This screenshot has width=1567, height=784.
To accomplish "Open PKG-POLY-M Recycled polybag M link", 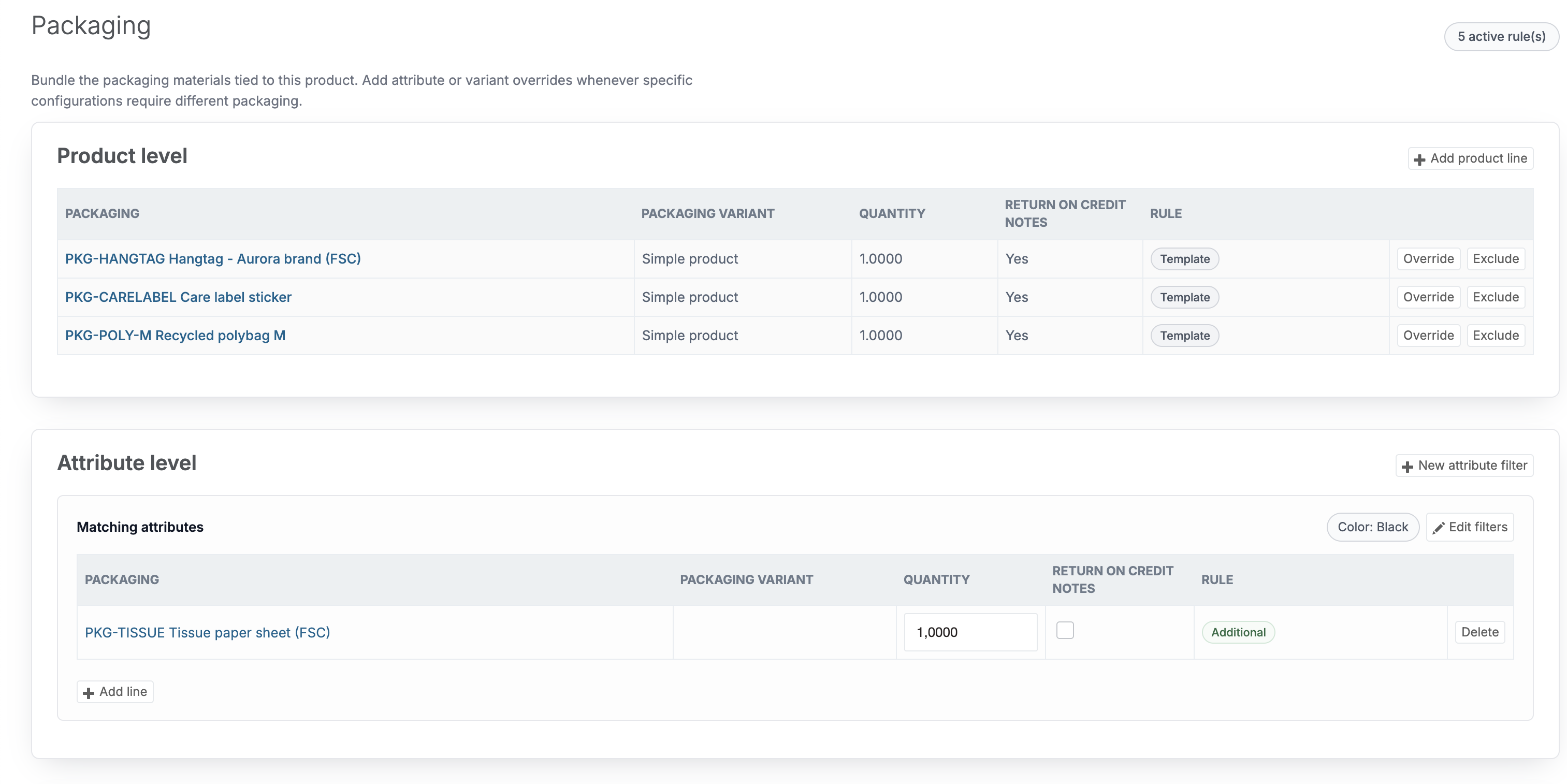I will pos(175,335).
